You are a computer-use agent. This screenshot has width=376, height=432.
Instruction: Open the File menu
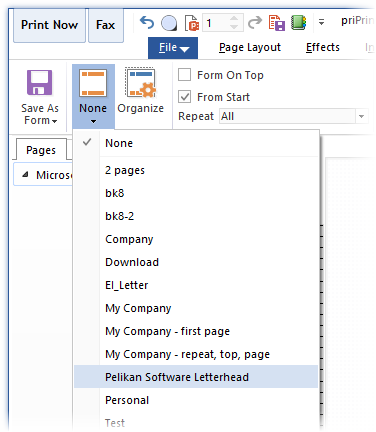[x=173, y=48]
